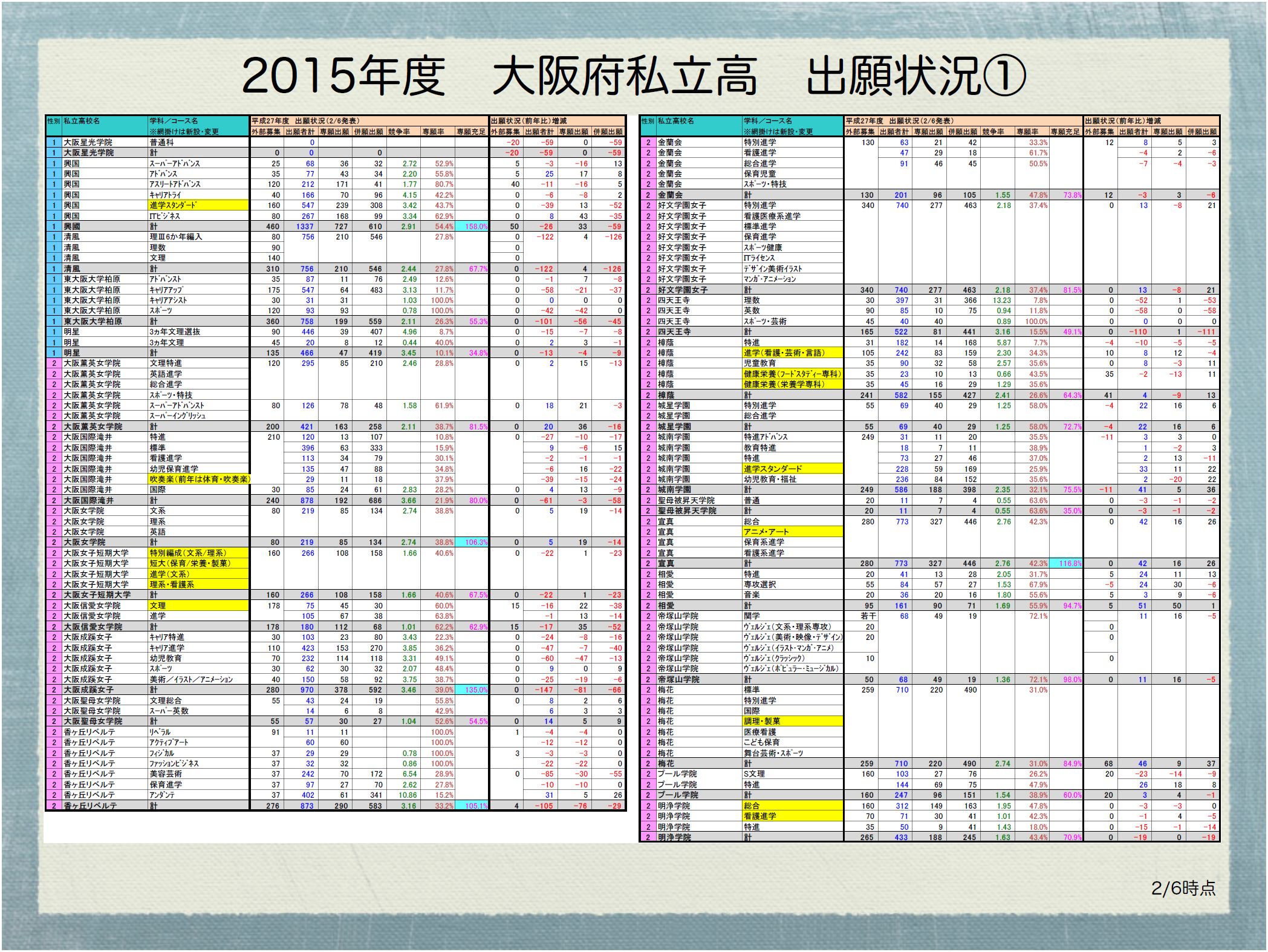Select the yellow '進学(看護・芸術・言語)' cell
This screenshot has width=1268, height=952.
793,353
